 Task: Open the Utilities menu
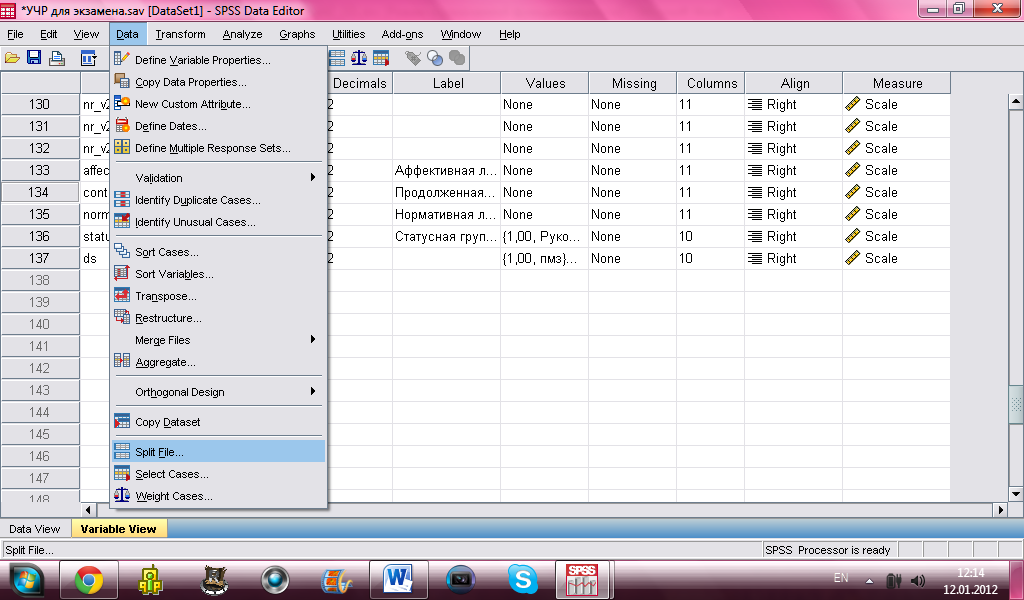pos(348,34)
